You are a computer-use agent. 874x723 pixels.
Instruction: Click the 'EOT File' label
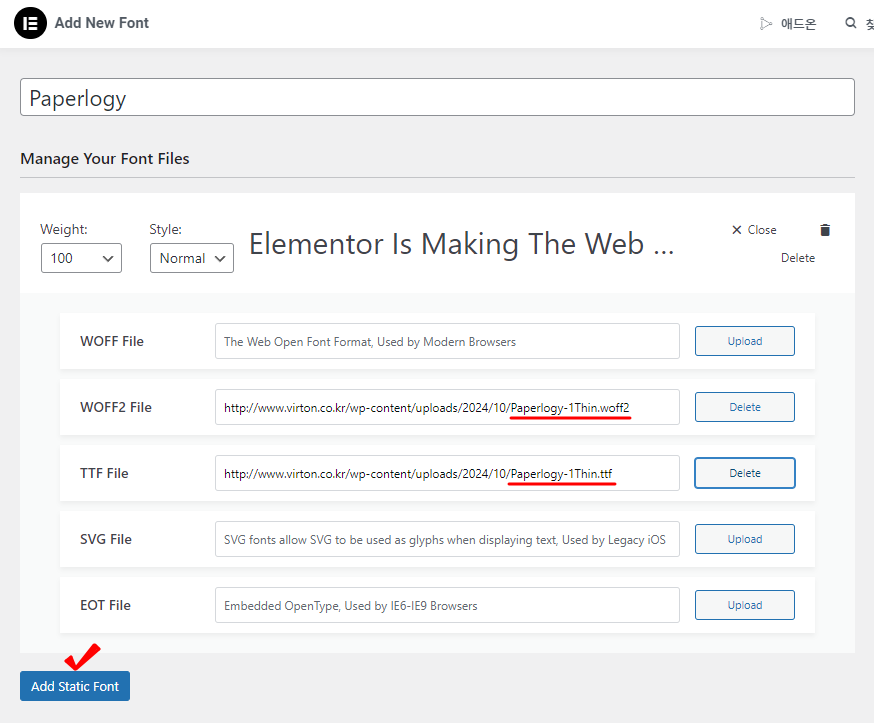pyautogui.click(x=105, y=605)
